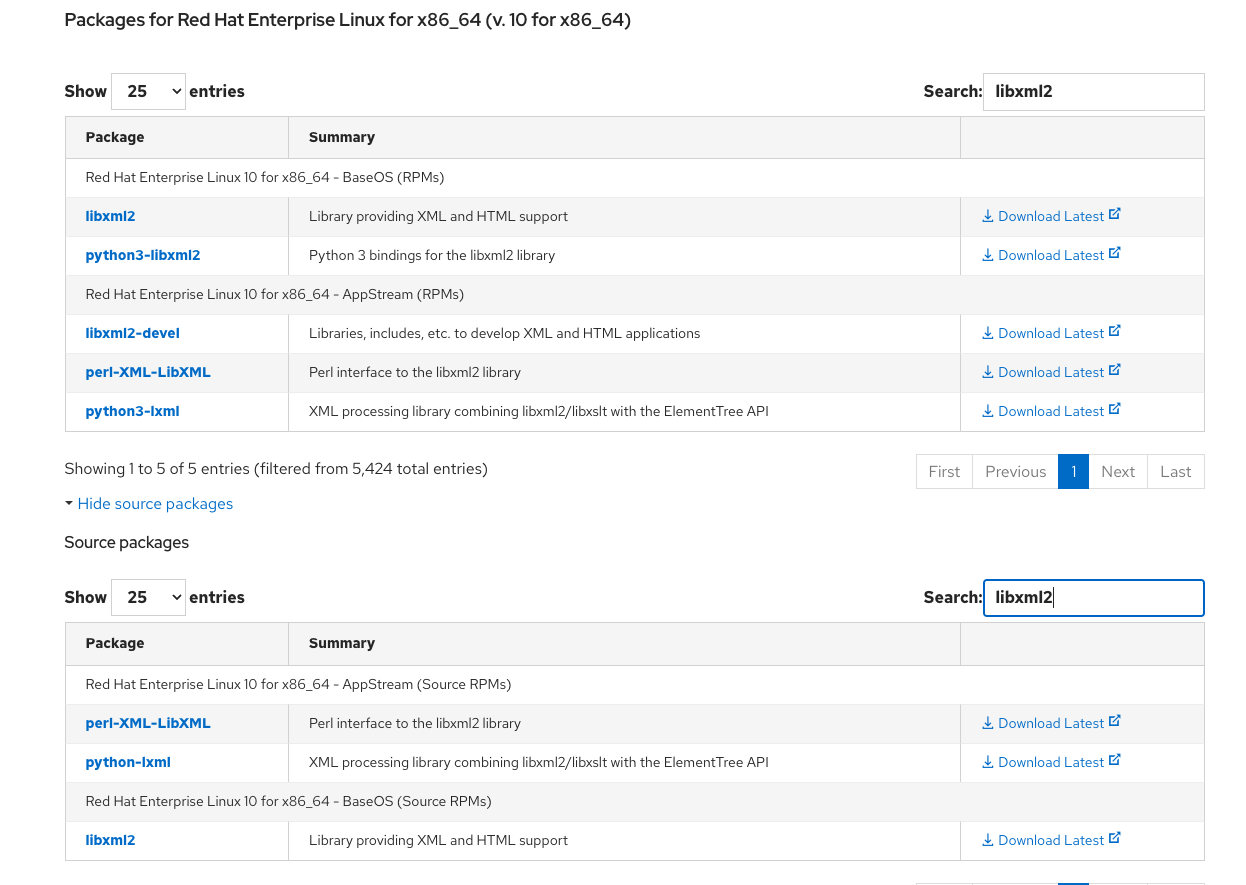Click external-link icon for python3-lxml
The image size is (1246, 885).
click(x=1115, y=409)
